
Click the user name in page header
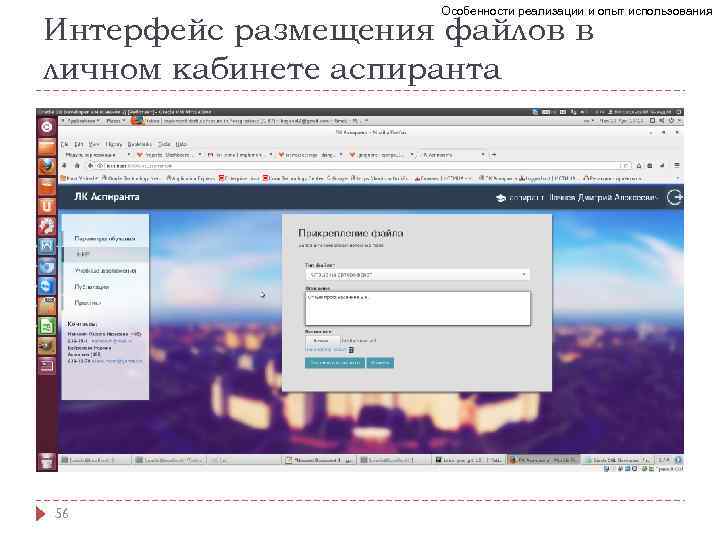coord(603,197)
